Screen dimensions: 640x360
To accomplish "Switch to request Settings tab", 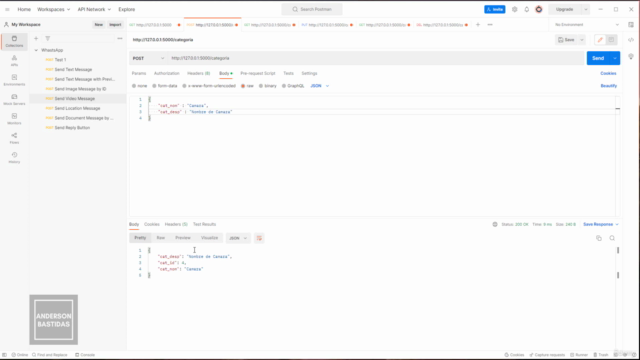I will 309,73.
